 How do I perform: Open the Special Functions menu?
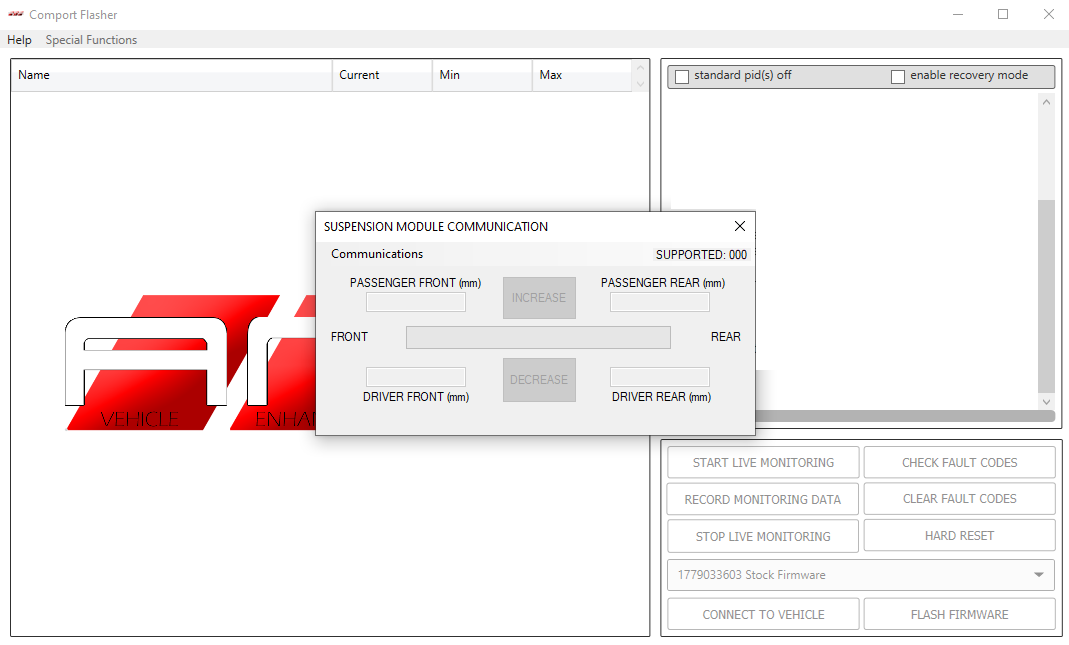[x=91, y=40]
